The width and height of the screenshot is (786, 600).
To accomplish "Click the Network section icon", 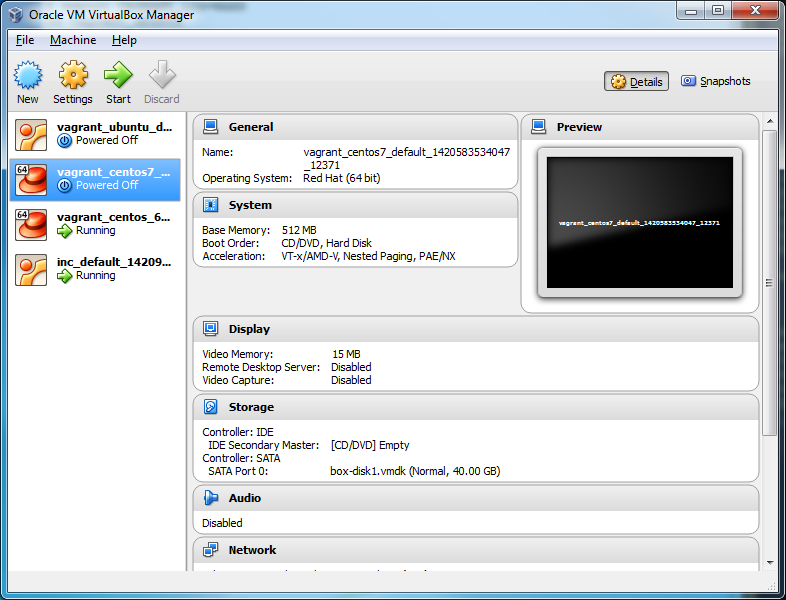I will (x=211, y=550).
